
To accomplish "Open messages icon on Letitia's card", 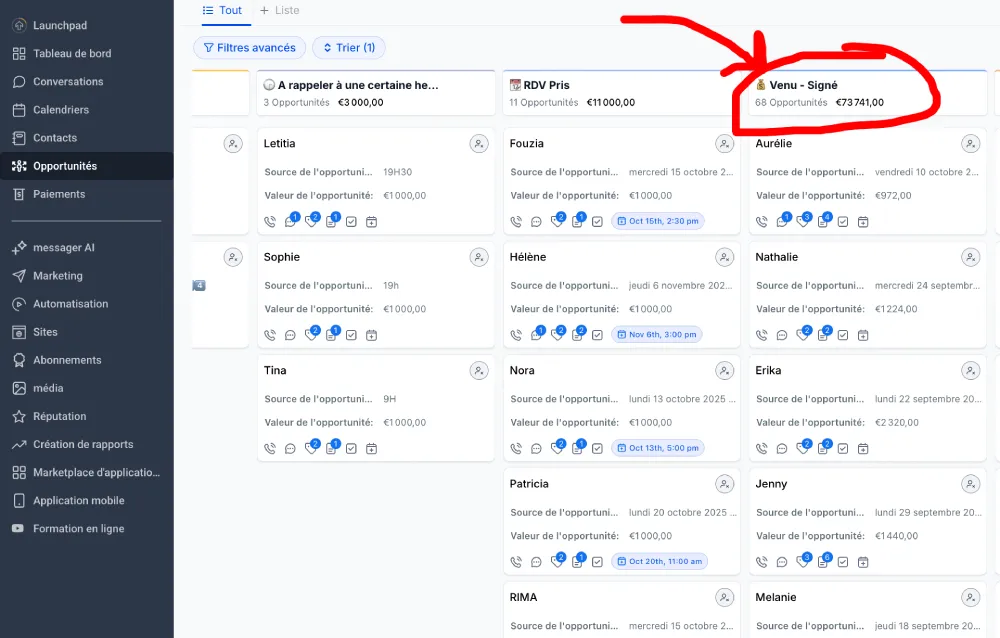I will [291, 221].
